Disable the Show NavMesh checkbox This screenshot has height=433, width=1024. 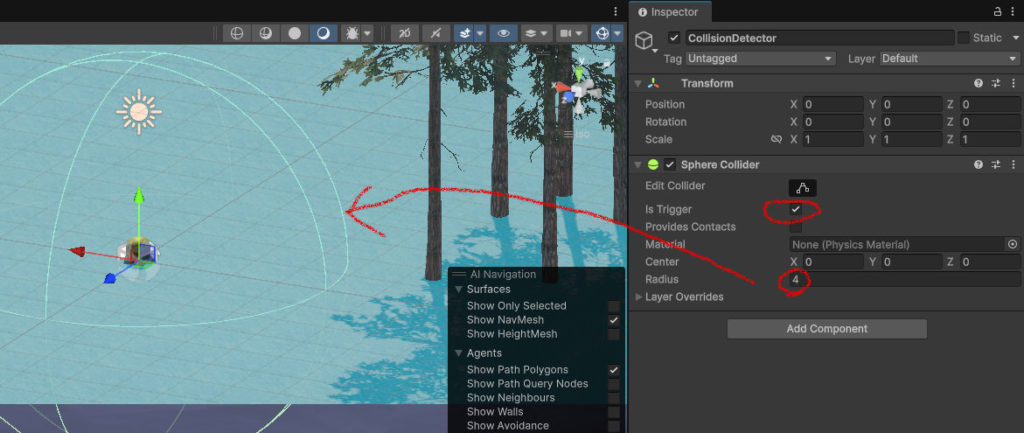pyautogui.click(x=614, y=320)
